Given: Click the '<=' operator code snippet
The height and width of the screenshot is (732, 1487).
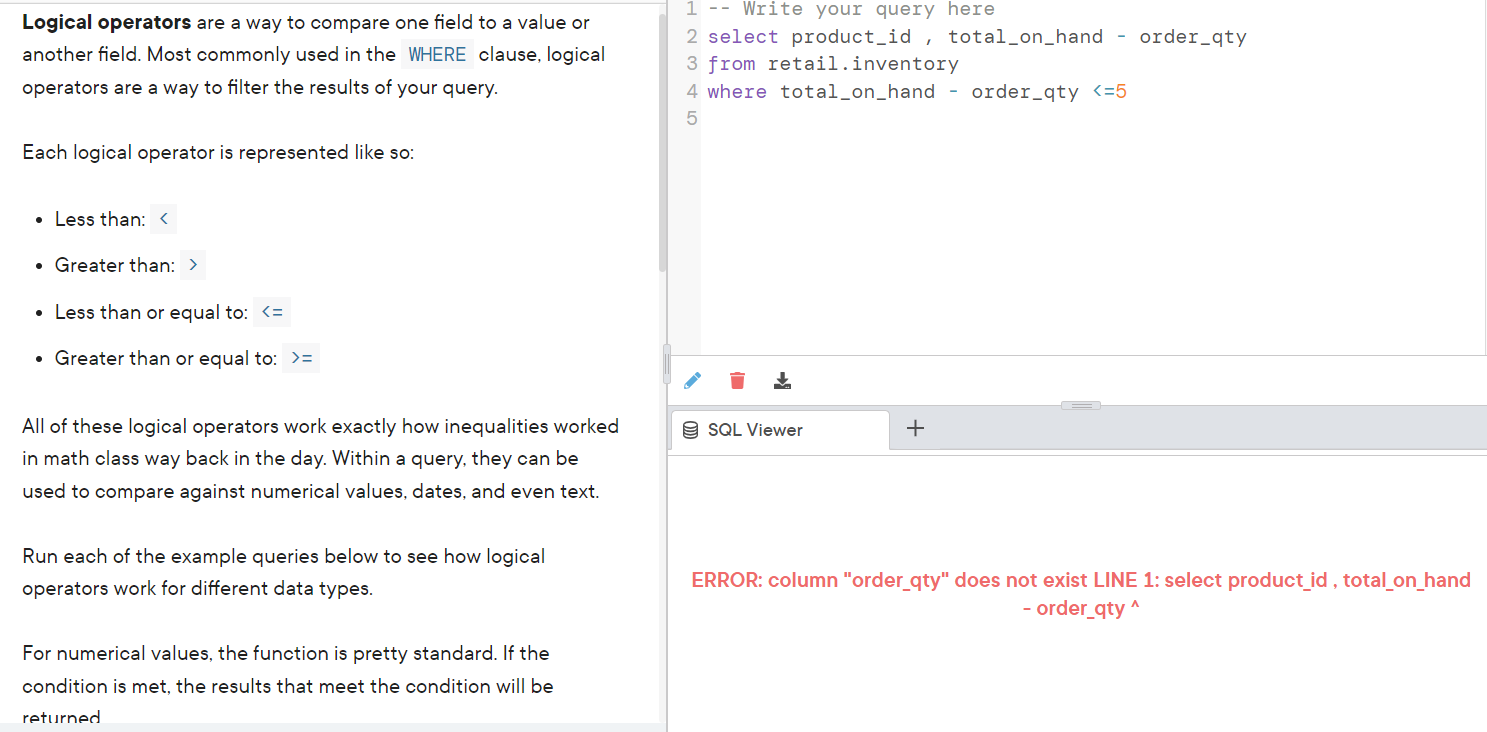Looking at the screenshot, I should pos(272,312).
